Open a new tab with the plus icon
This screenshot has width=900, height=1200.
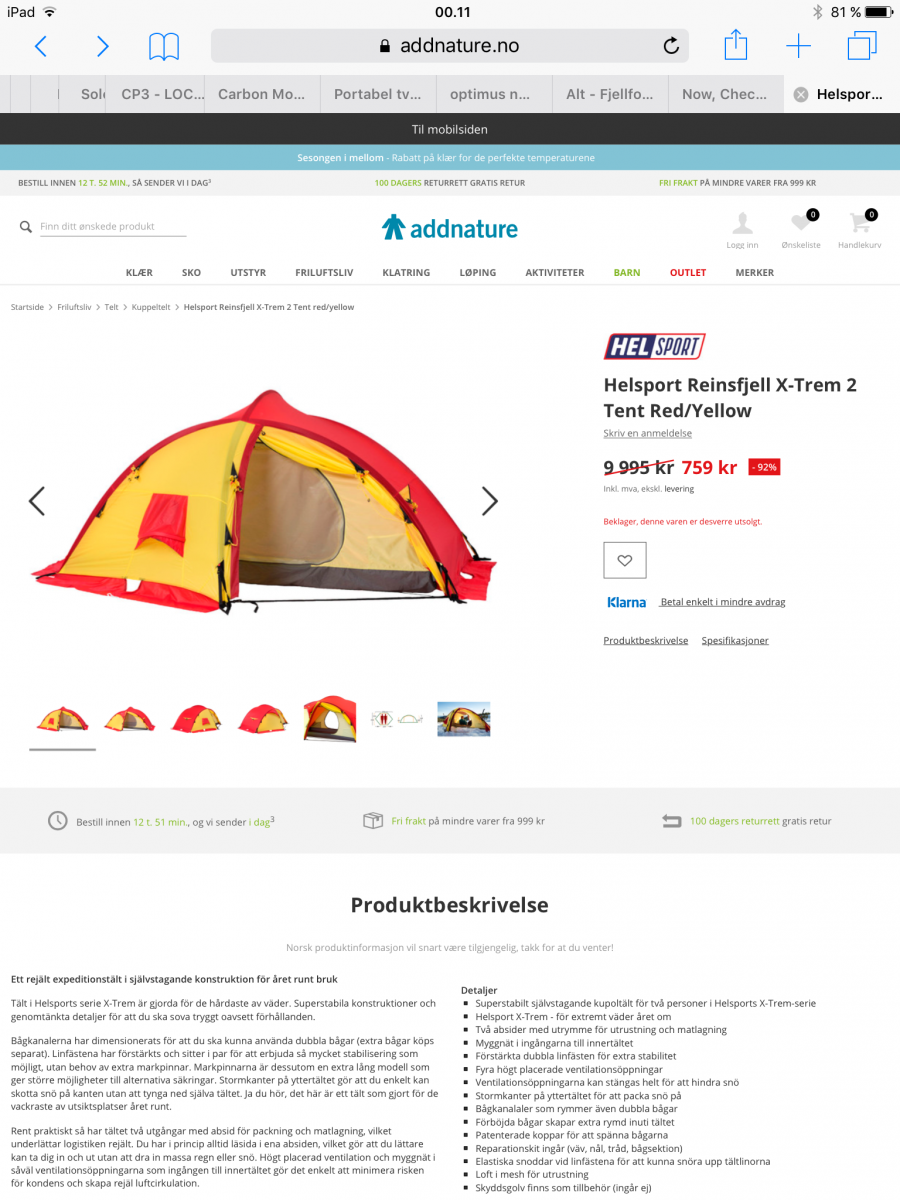tap(798, 46)
